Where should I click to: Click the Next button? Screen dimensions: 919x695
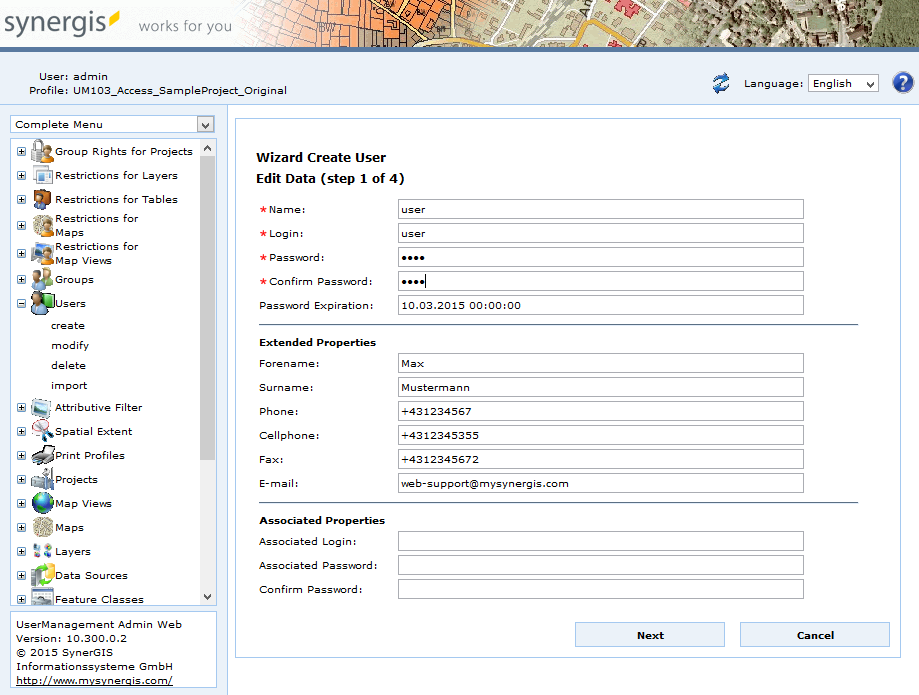(649, 635)
